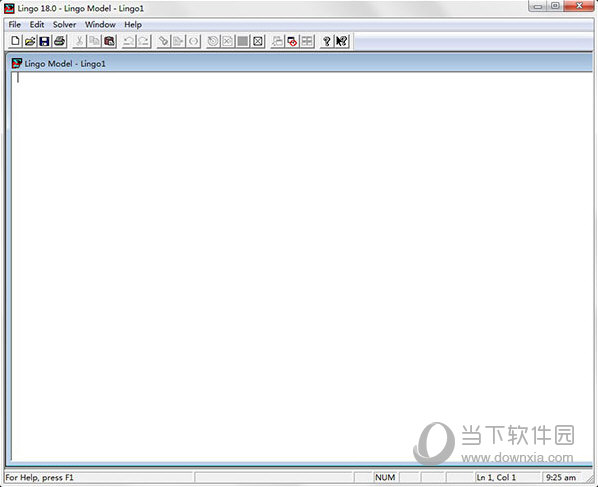Print the model with printer icon
The height and width of the screenshot is (487, 598).
point(59,41)
